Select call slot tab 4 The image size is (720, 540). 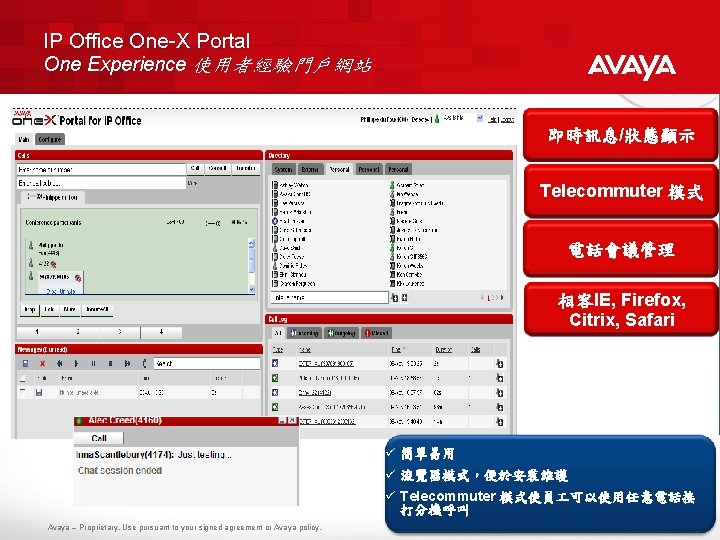click(x=161, y=332)
